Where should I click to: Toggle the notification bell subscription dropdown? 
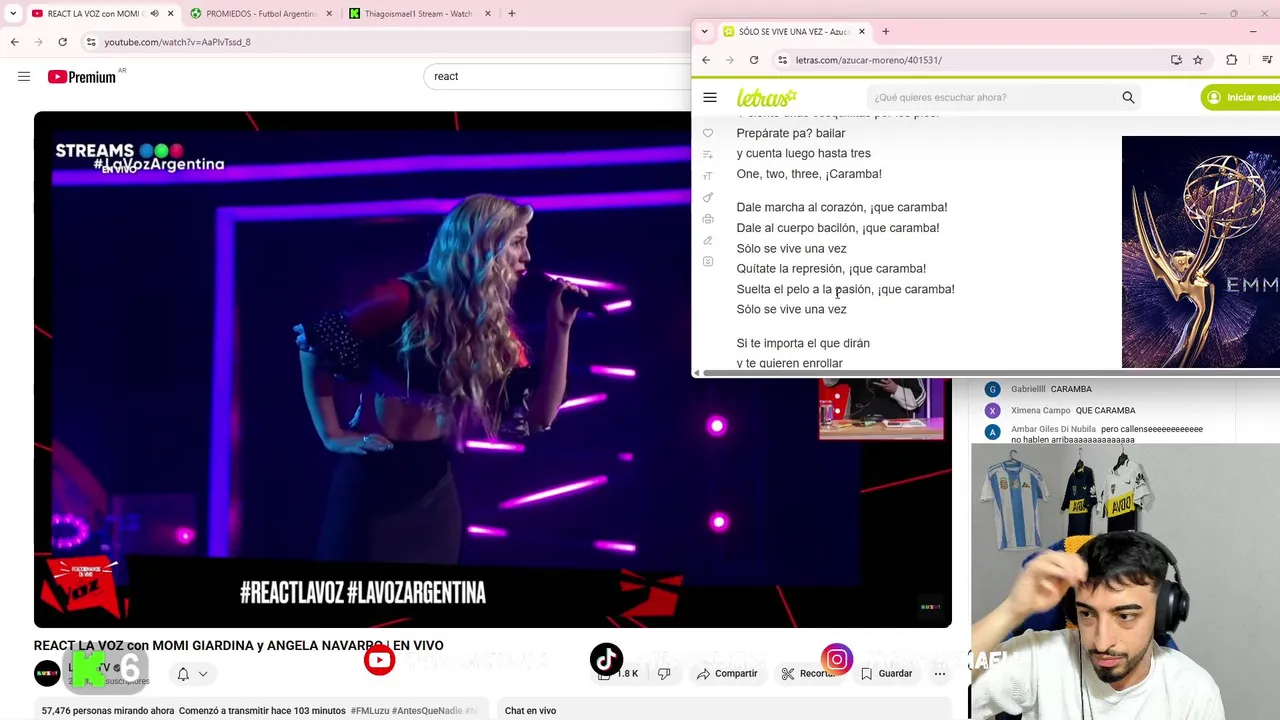point(192,674)
